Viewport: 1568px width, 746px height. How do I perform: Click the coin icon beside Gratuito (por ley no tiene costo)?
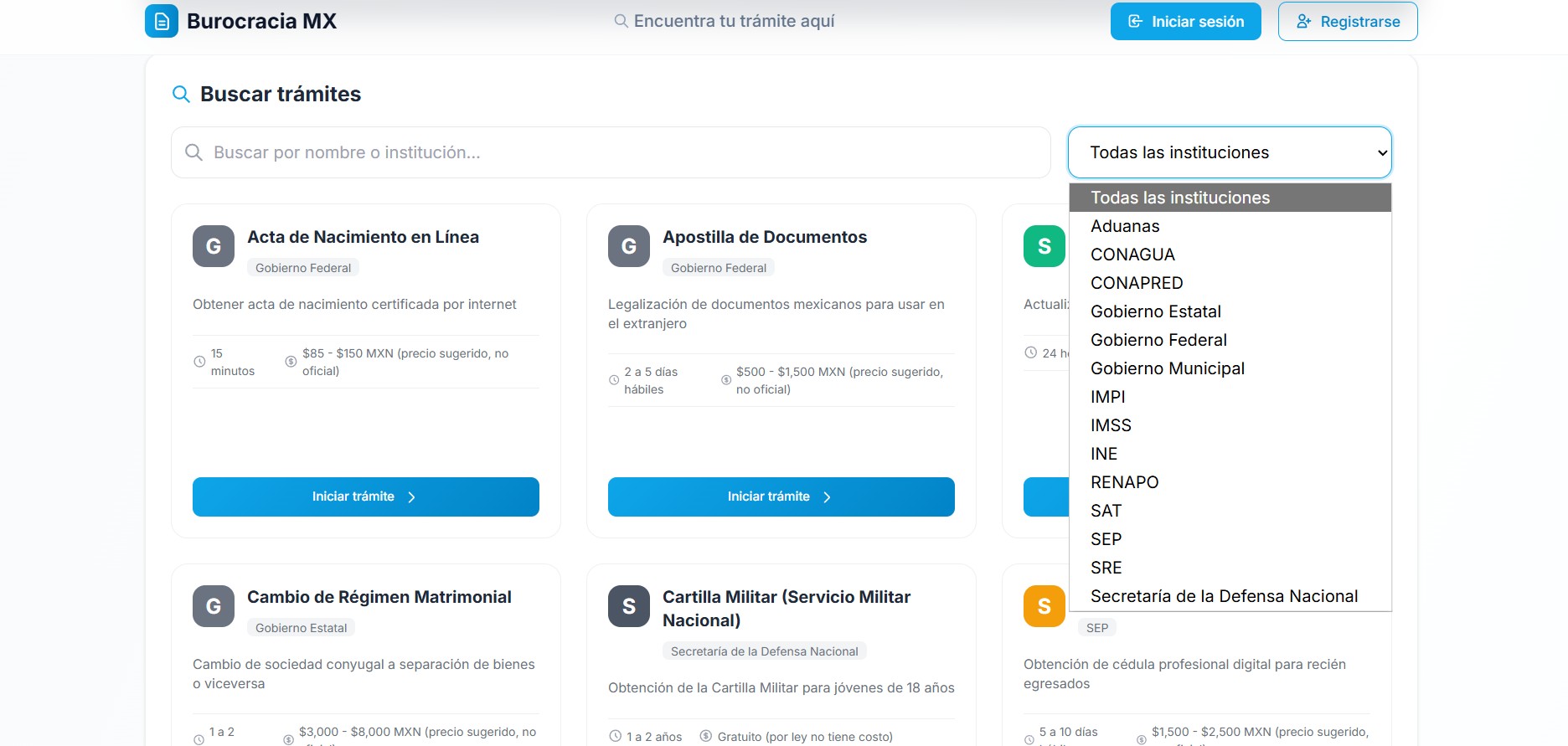(706, 737)
